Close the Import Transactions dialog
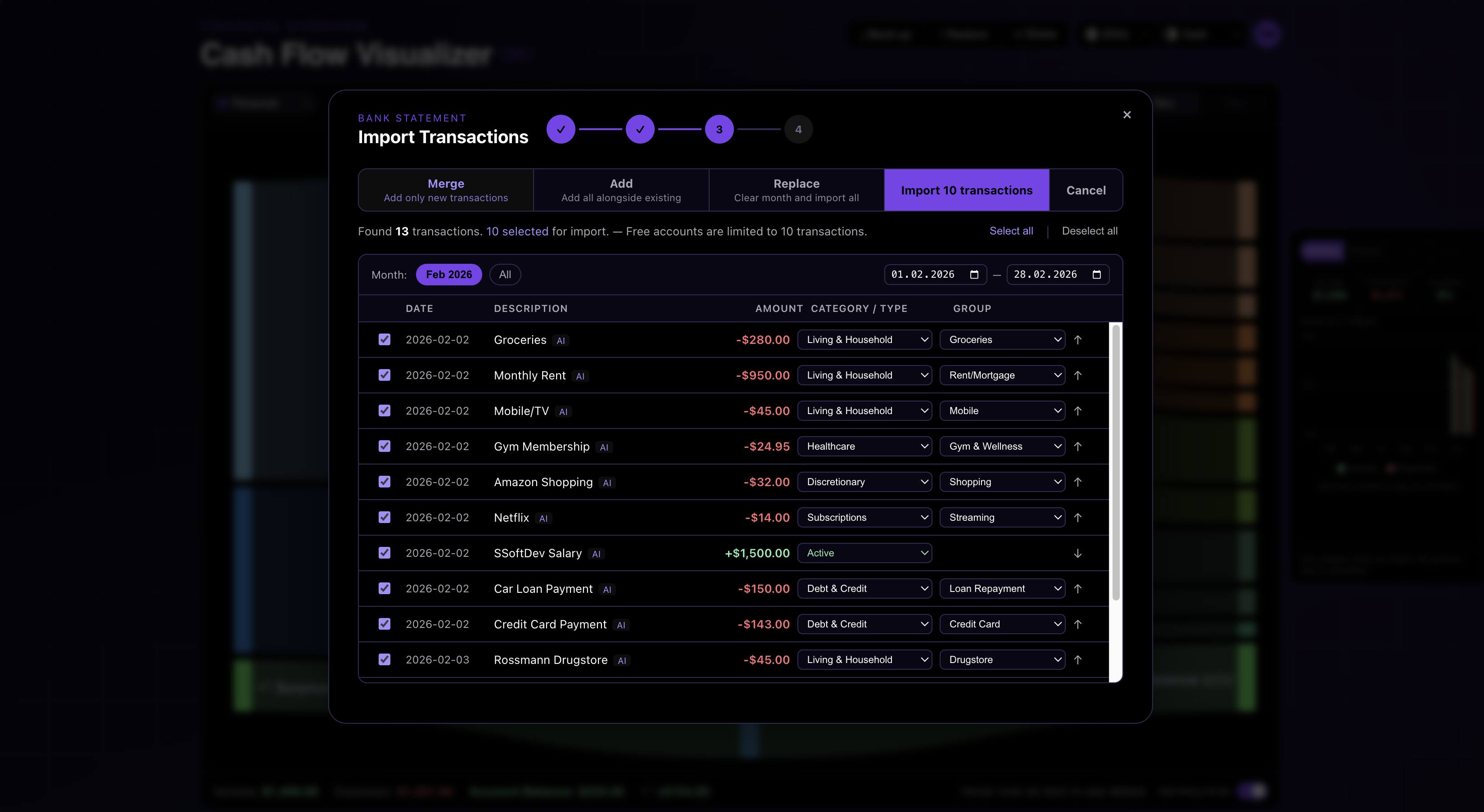1484x812 pixels. 1127,115
